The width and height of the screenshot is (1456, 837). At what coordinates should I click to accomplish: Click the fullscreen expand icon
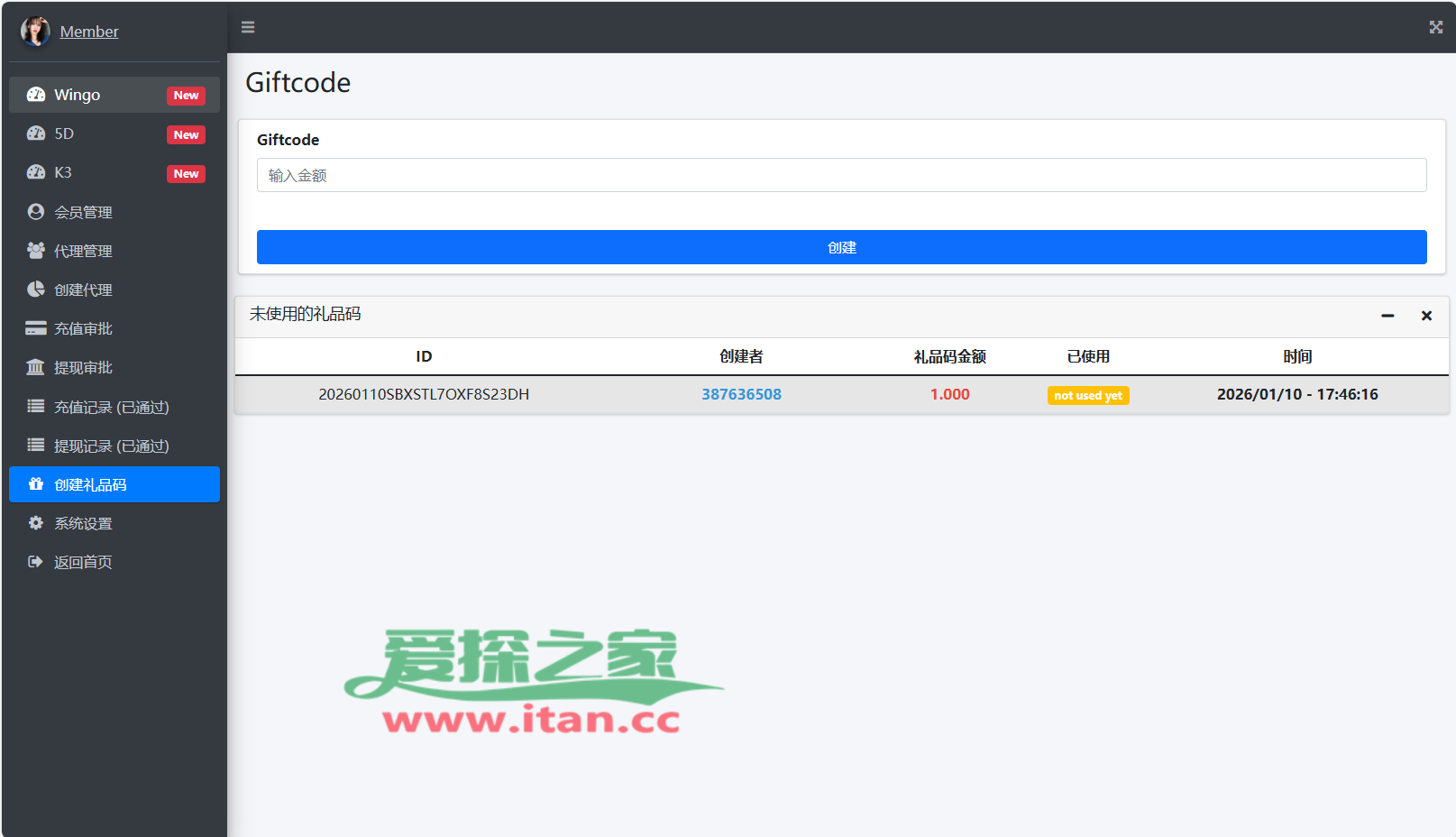pyautogui.click(x=1435, y=27)
